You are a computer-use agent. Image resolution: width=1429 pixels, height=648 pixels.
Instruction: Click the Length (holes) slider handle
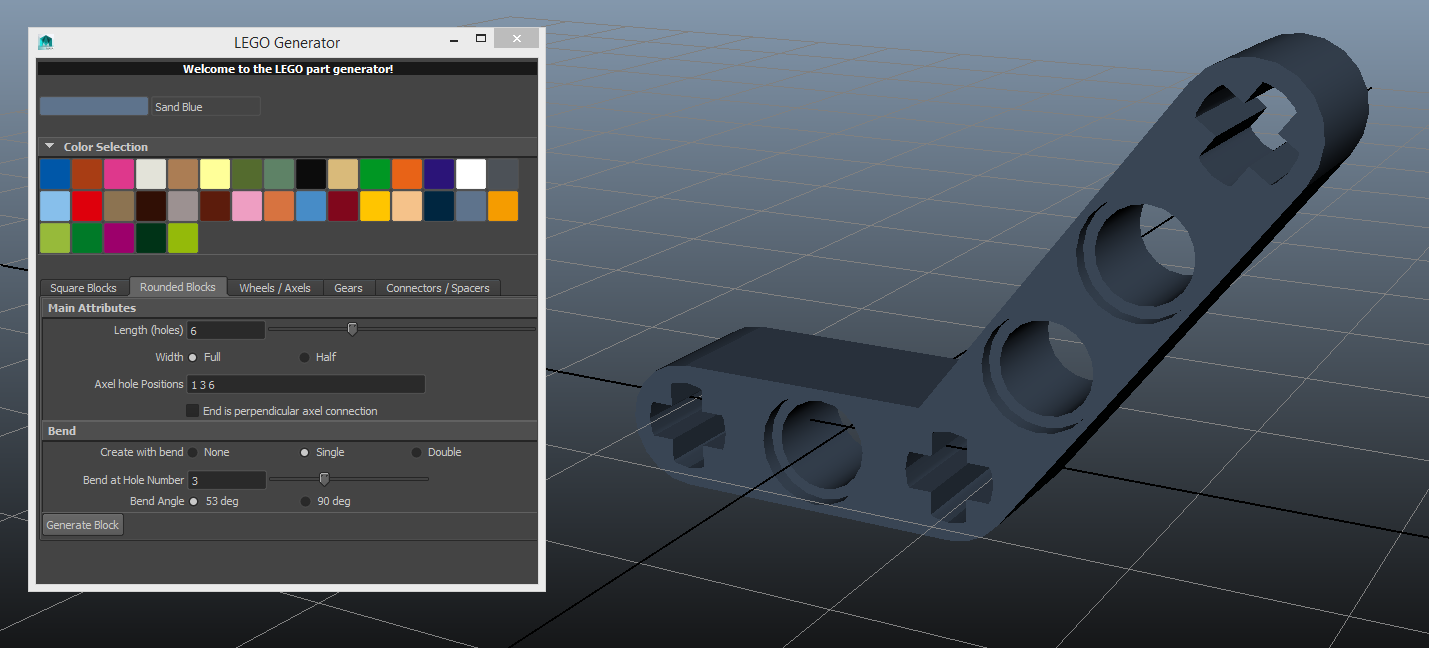352,329
